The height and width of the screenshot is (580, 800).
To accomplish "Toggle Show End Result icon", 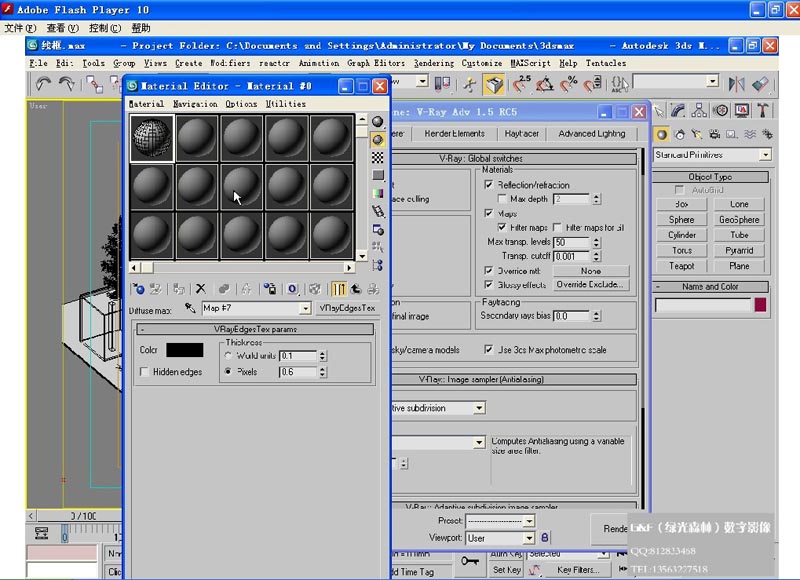I will (x=338, y=289).
